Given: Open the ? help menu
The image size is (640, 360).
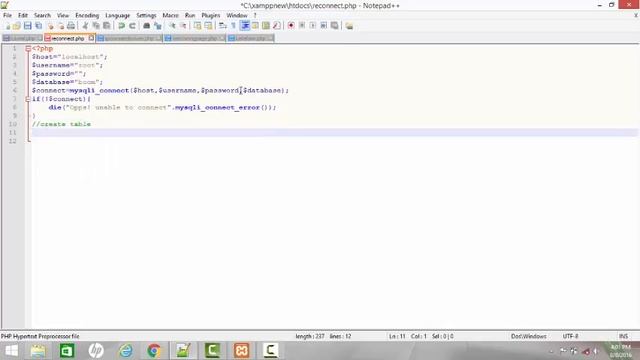Looking at the screenshot, I should [x=255, y=16].
